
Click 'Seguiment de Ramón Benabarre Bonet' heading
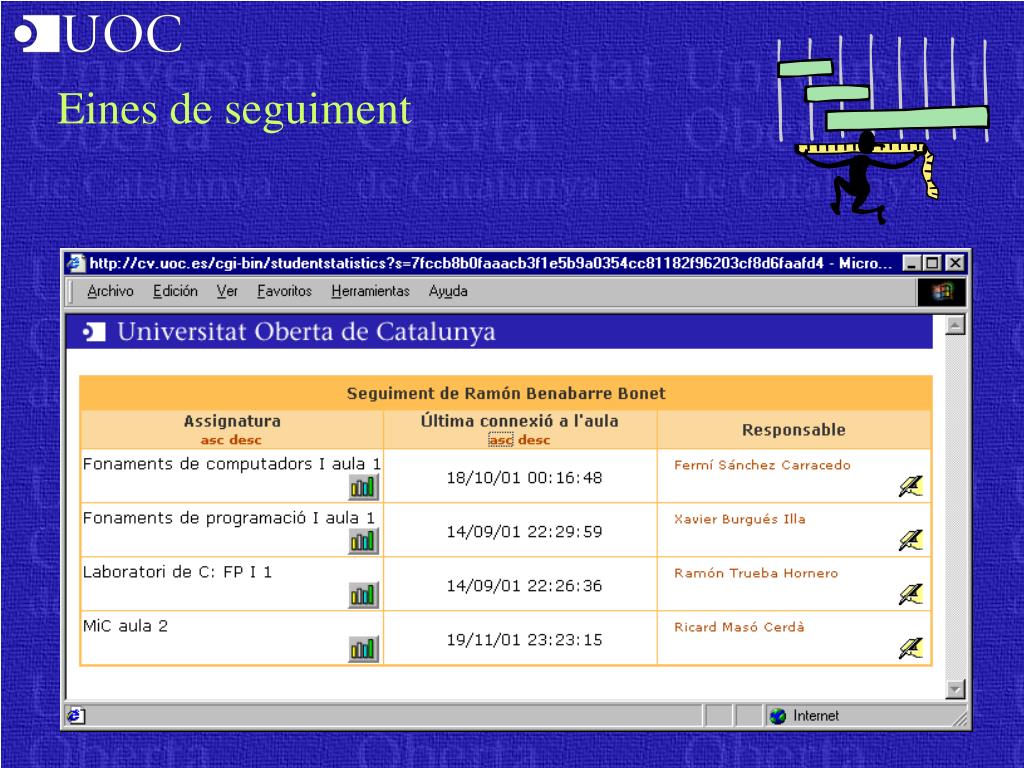tap(506, 394)
